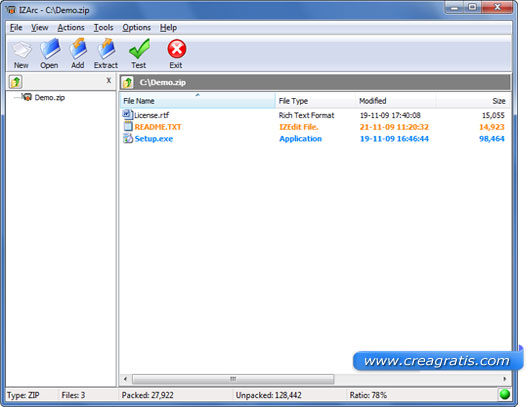Image resolution: width=530 pixels, height=407 pixels.
Task: Click the Extract toolbar icon
Action: 106,49
